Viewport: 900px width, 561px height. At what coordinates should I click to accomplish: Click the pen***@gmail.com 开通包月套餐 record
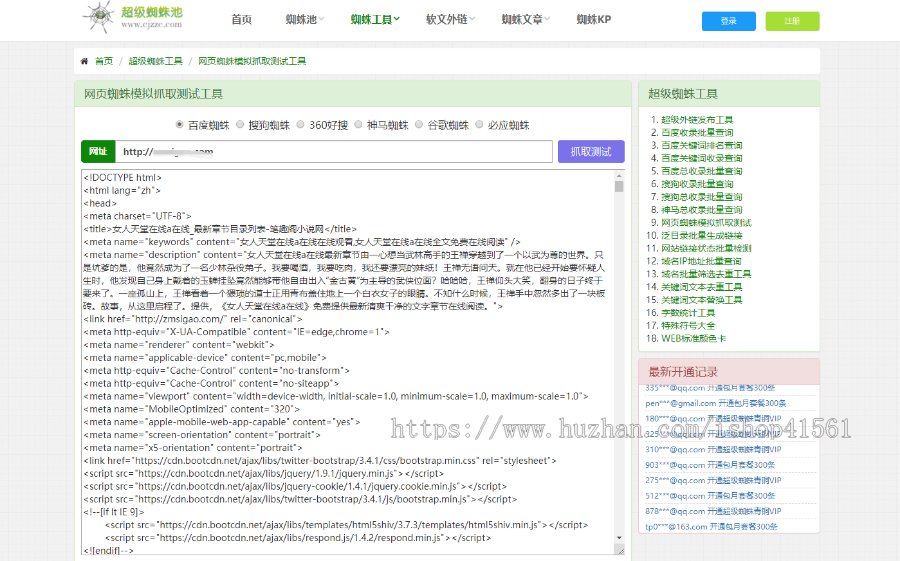(x=715, y=403)
